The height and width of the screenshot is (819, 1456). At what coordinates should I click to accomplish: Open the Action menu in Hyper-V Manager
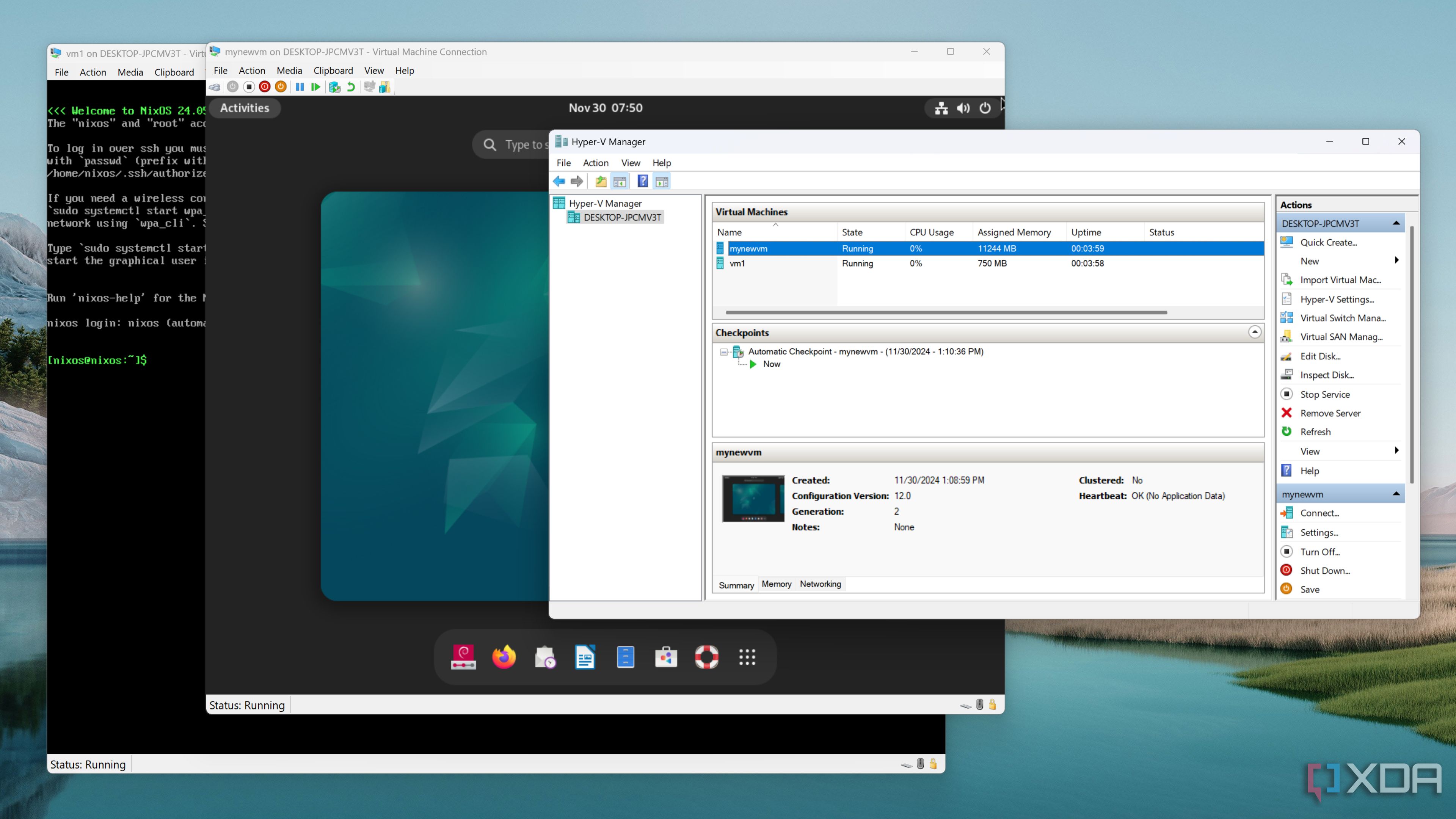(595, 163)
